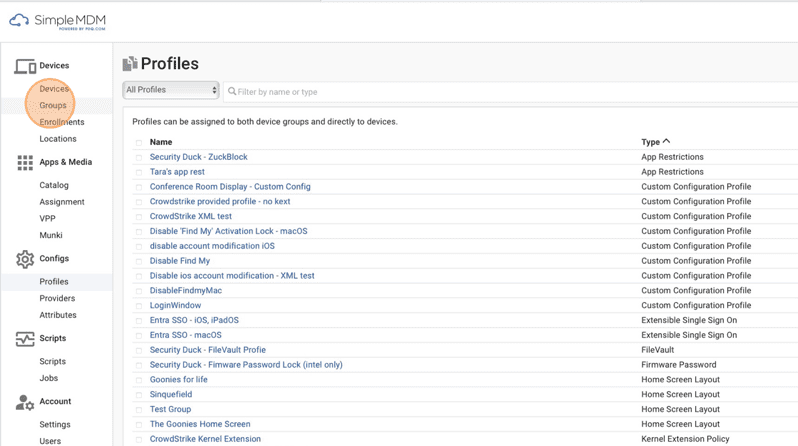Open Conference Room Display - Custom Config profile
The image size is (798, 446).
[230, 186]
